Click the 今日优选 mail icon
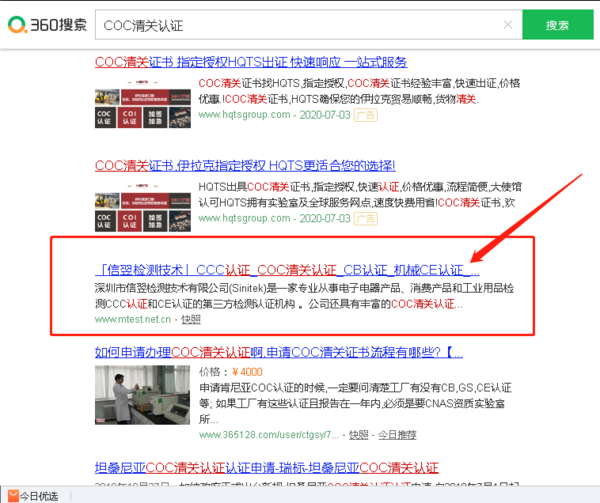 coord(13,496)
